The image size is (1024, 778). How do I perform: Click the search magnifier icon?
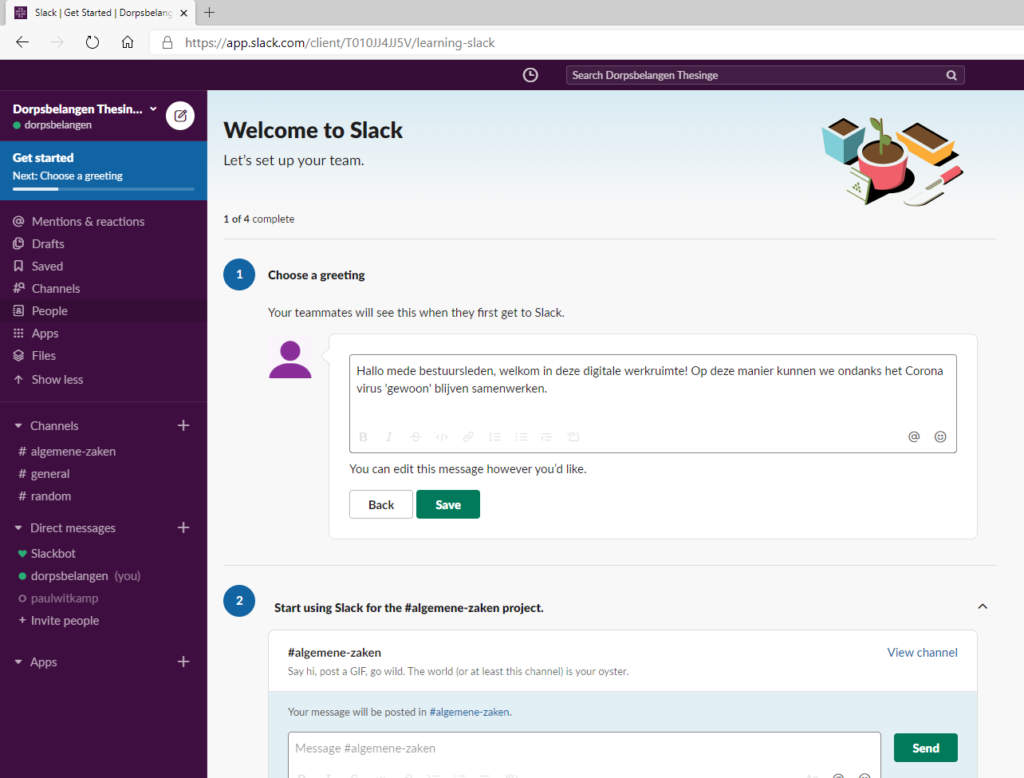click(x=952, y=75)
